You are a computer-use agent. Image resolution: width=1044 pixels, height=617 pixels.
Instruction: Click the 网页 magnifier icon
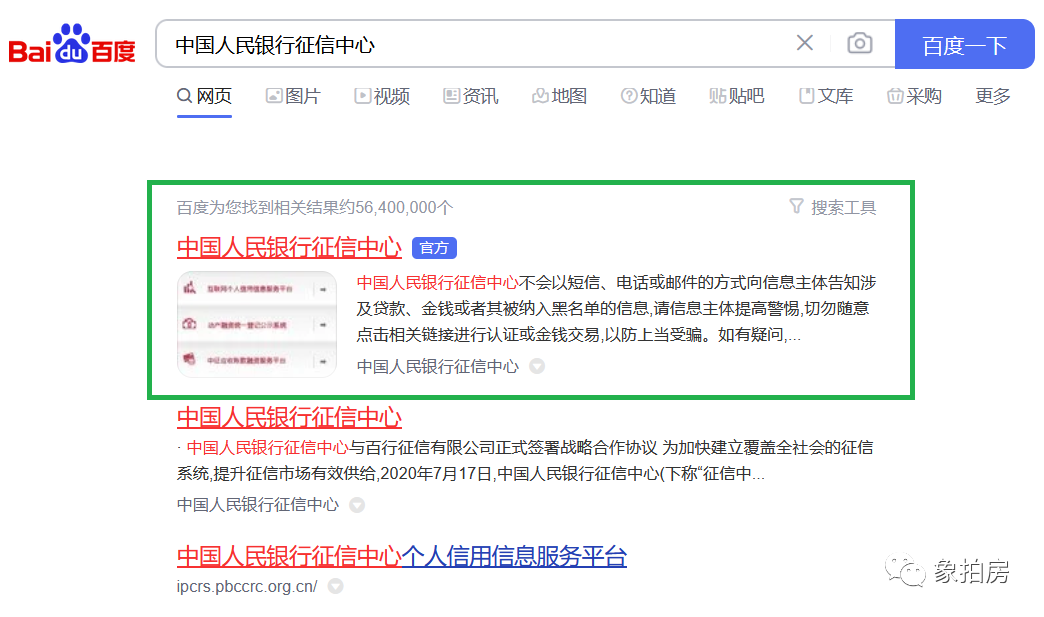(184, 96)
